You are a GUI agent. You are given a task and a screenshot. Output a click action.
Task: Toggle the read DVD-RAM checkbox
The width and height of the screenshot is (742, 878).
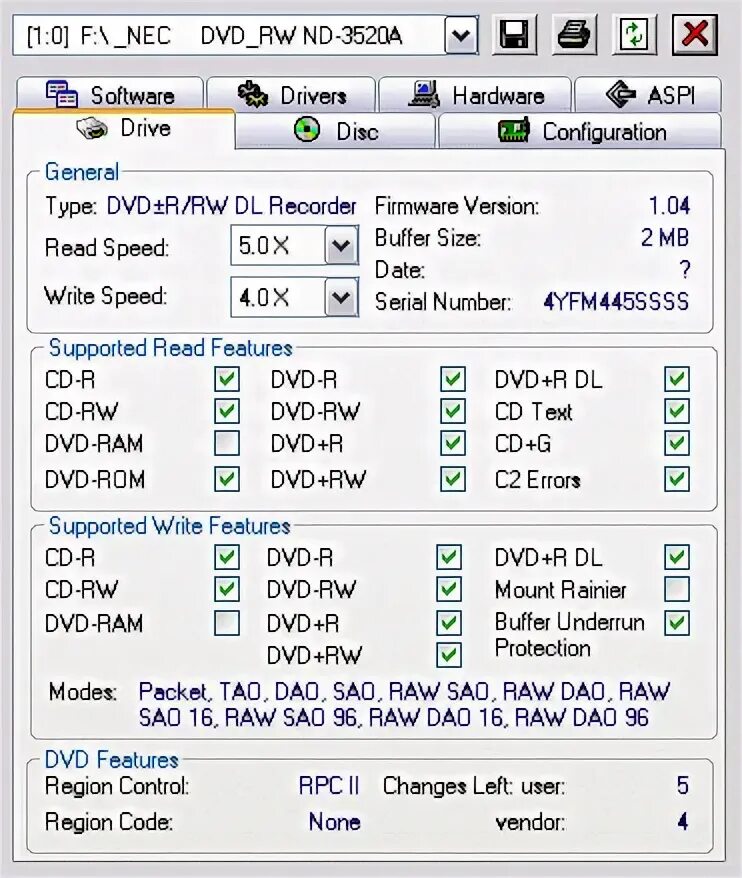227,443
